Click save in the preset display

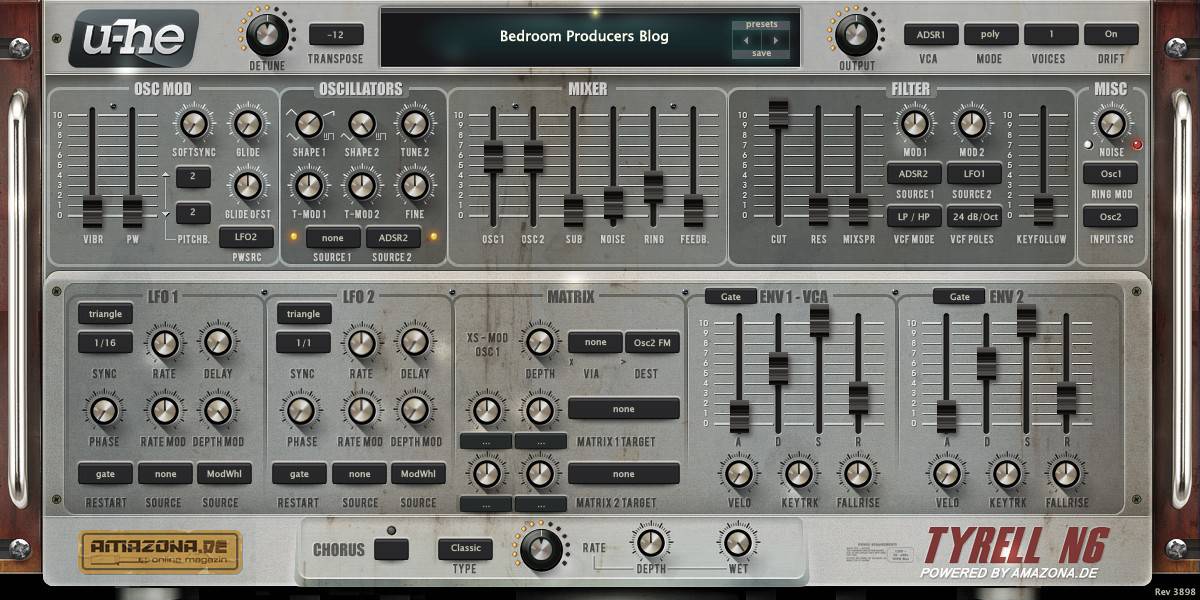(761, 54)
